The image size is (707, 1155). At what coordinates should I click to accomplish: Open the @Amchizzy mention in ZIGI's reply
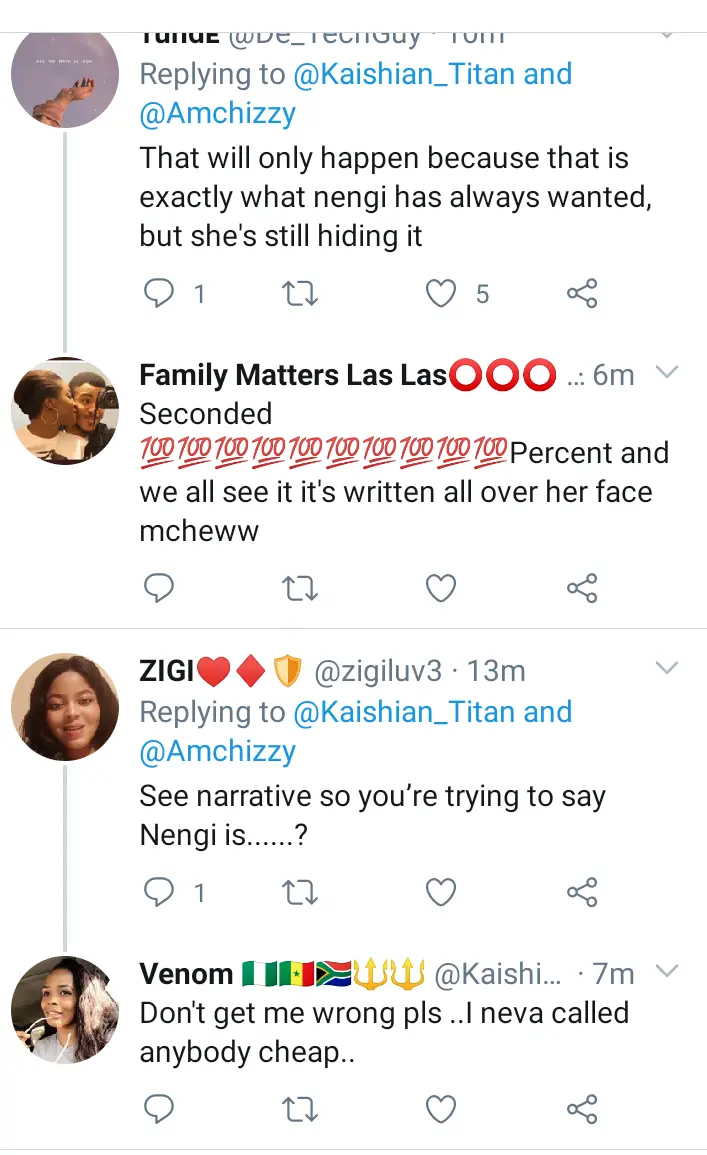(x=217, y=751)
